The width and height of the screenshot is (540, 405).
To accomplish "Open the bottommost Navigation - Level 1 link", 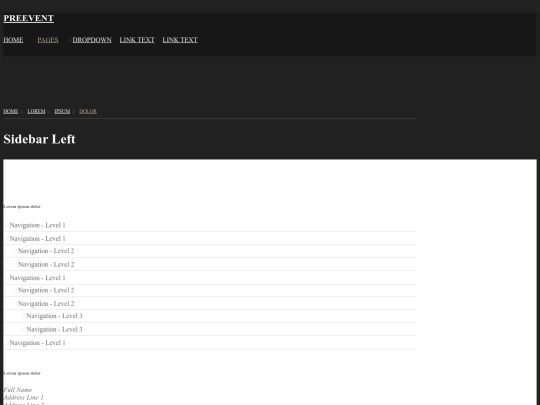I will 38,343.
